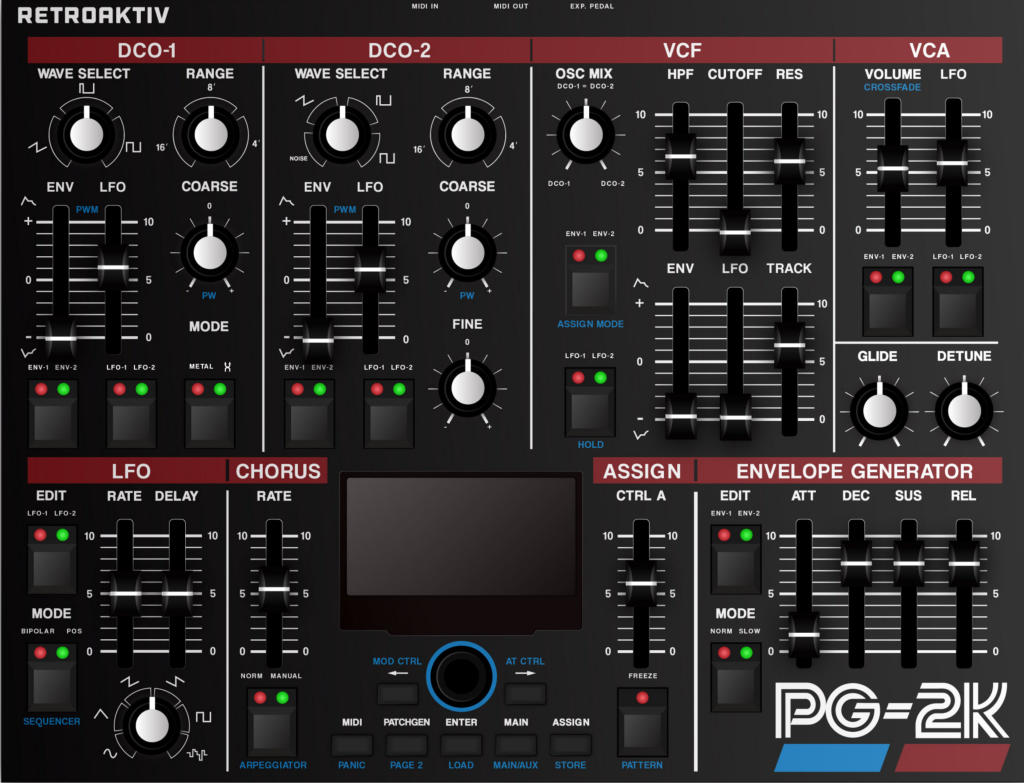Viewport: 1024px width, 783px height.
Task: Switch Envelope Generator Norm/Slow mode button
Action: (735, 685)
